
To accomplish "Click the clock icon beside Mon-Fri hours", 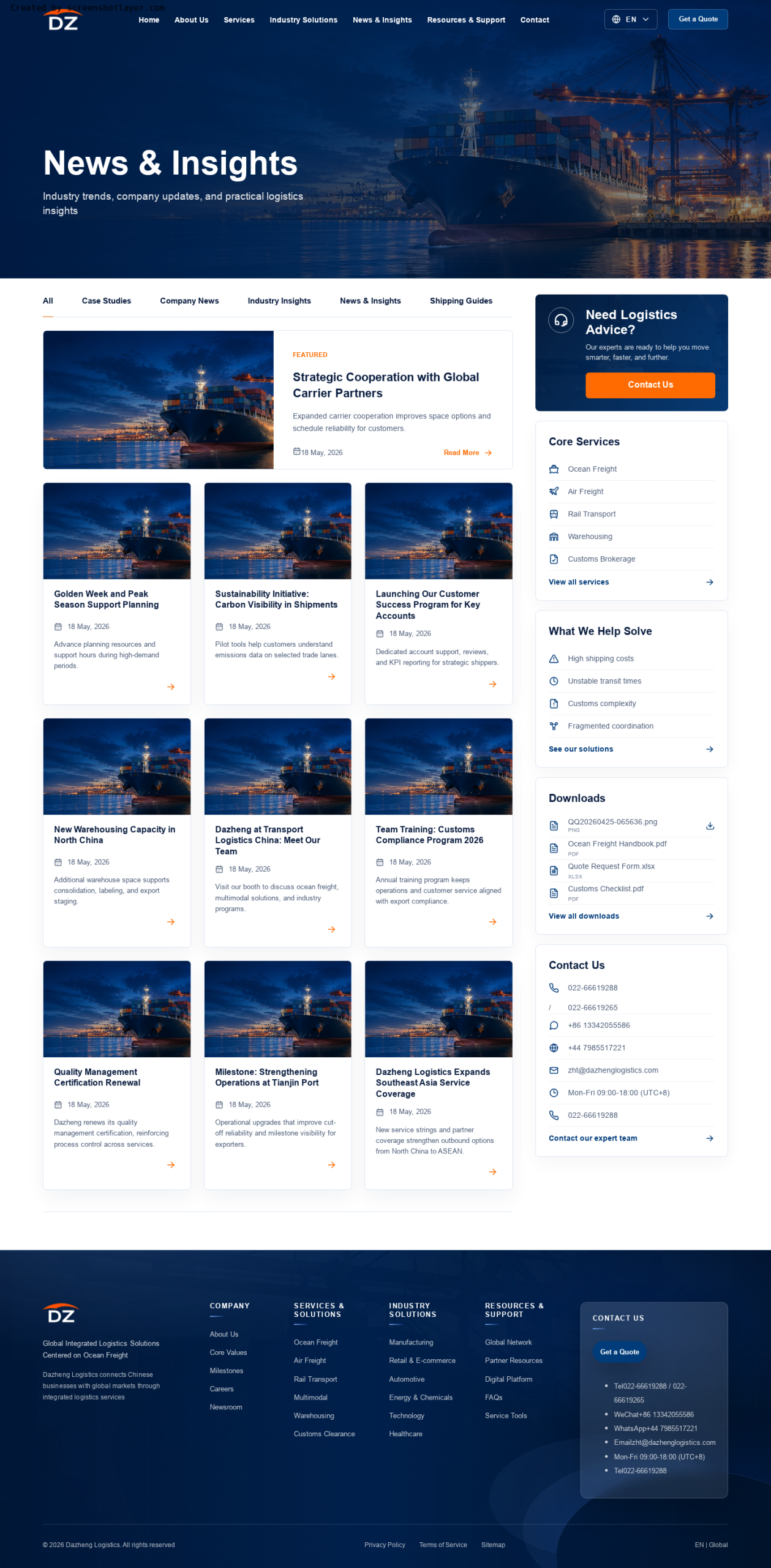I will point(554,1093).
